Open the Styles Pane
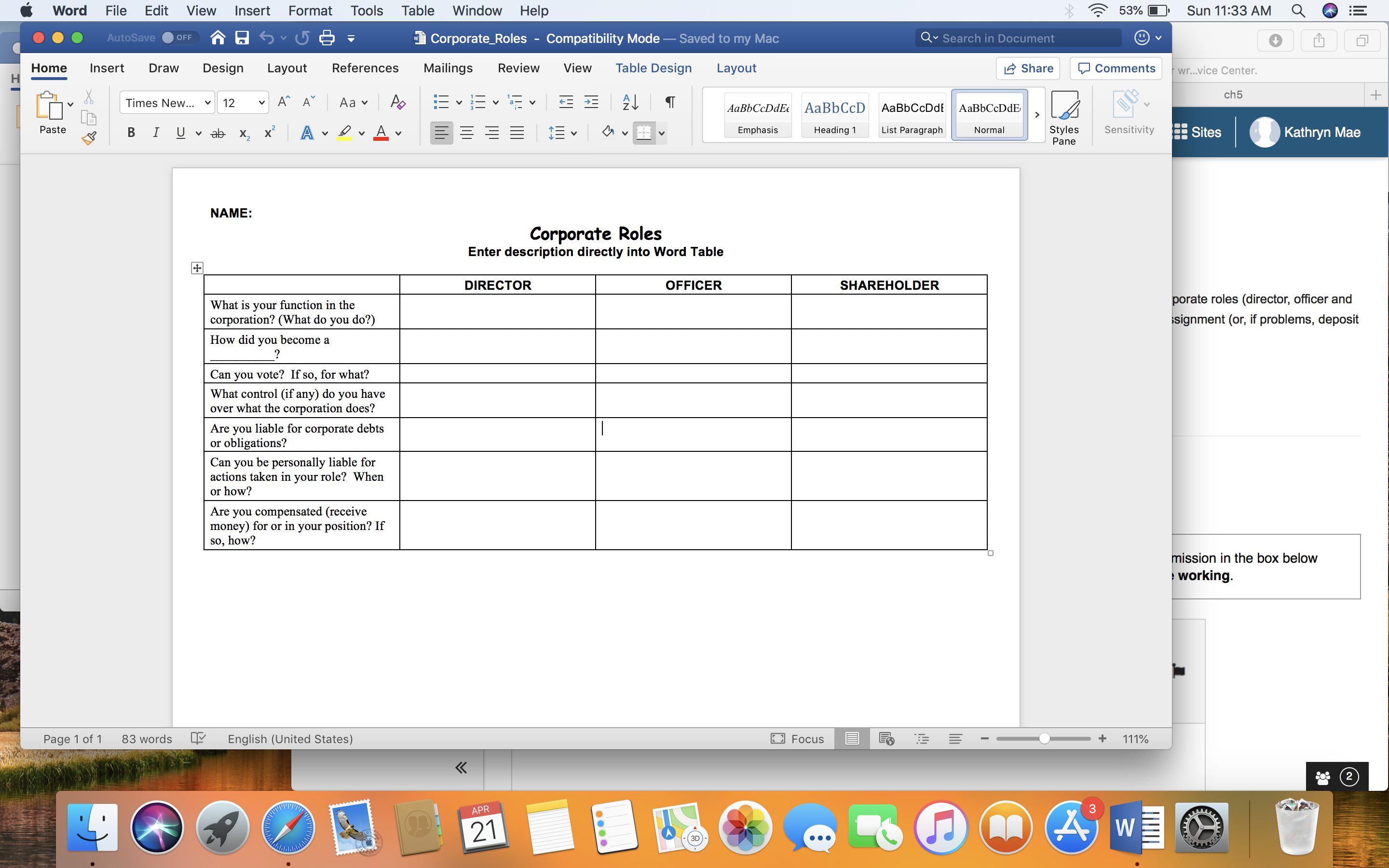This screenshot has height=868, width=1389. click(1063, 118)
